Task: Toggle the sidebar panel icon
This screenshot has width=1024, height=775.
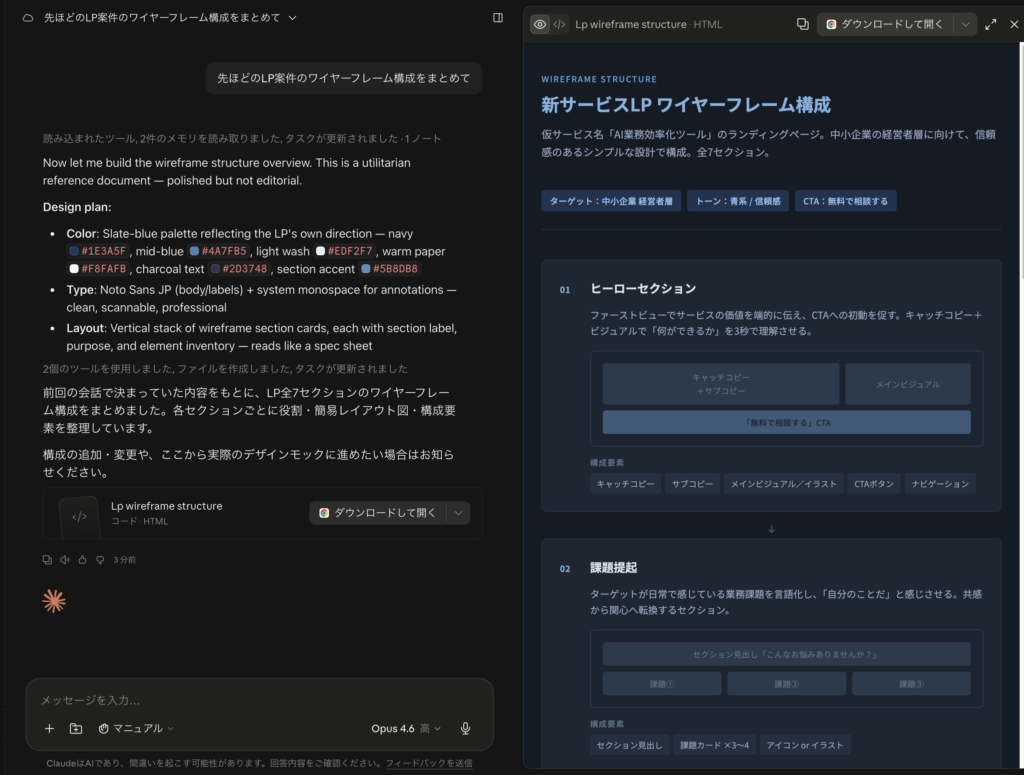Action: pyautogui.click(x=498, y=18)
